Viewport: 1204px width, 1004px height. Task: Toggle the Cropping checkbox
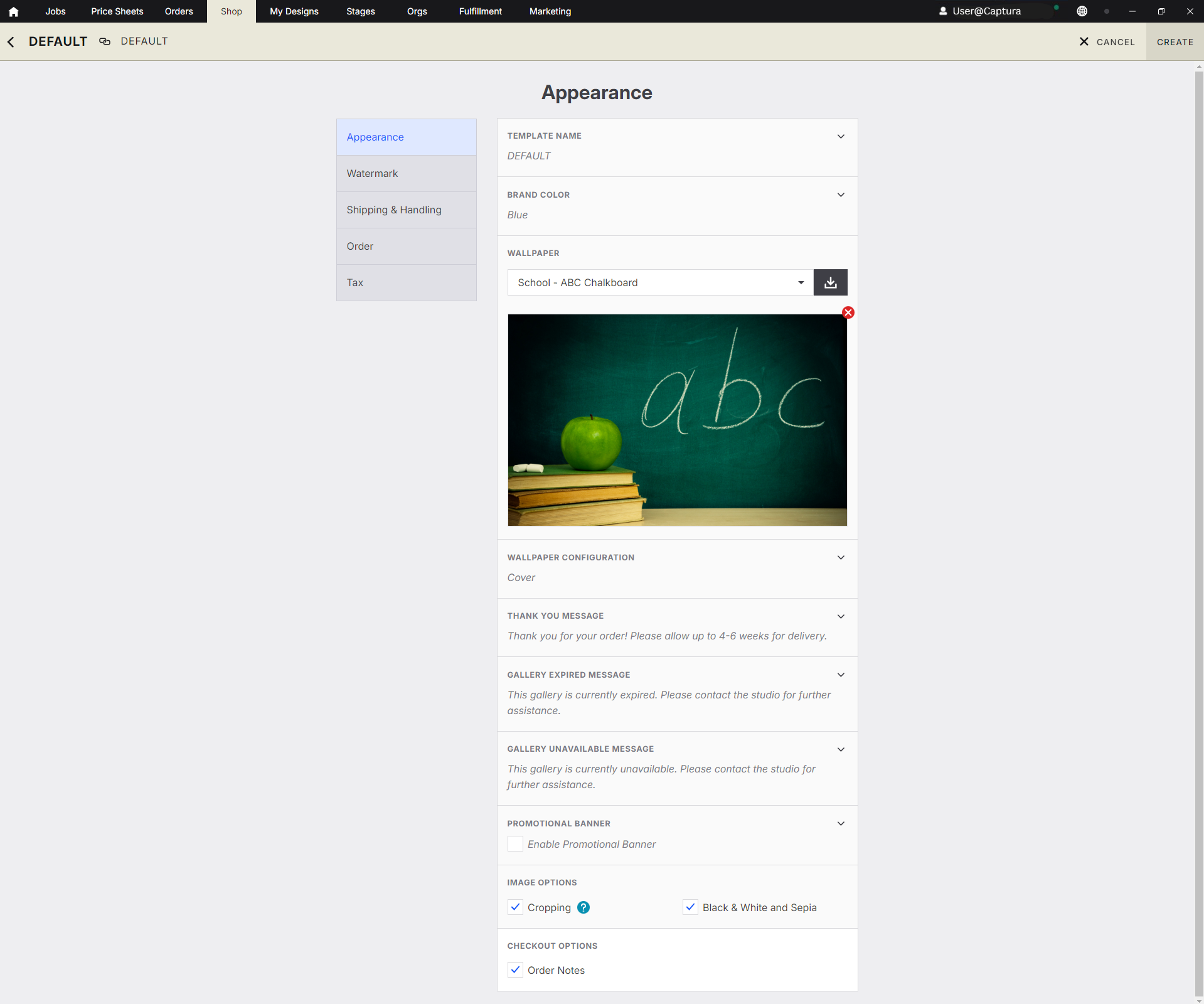515,907
